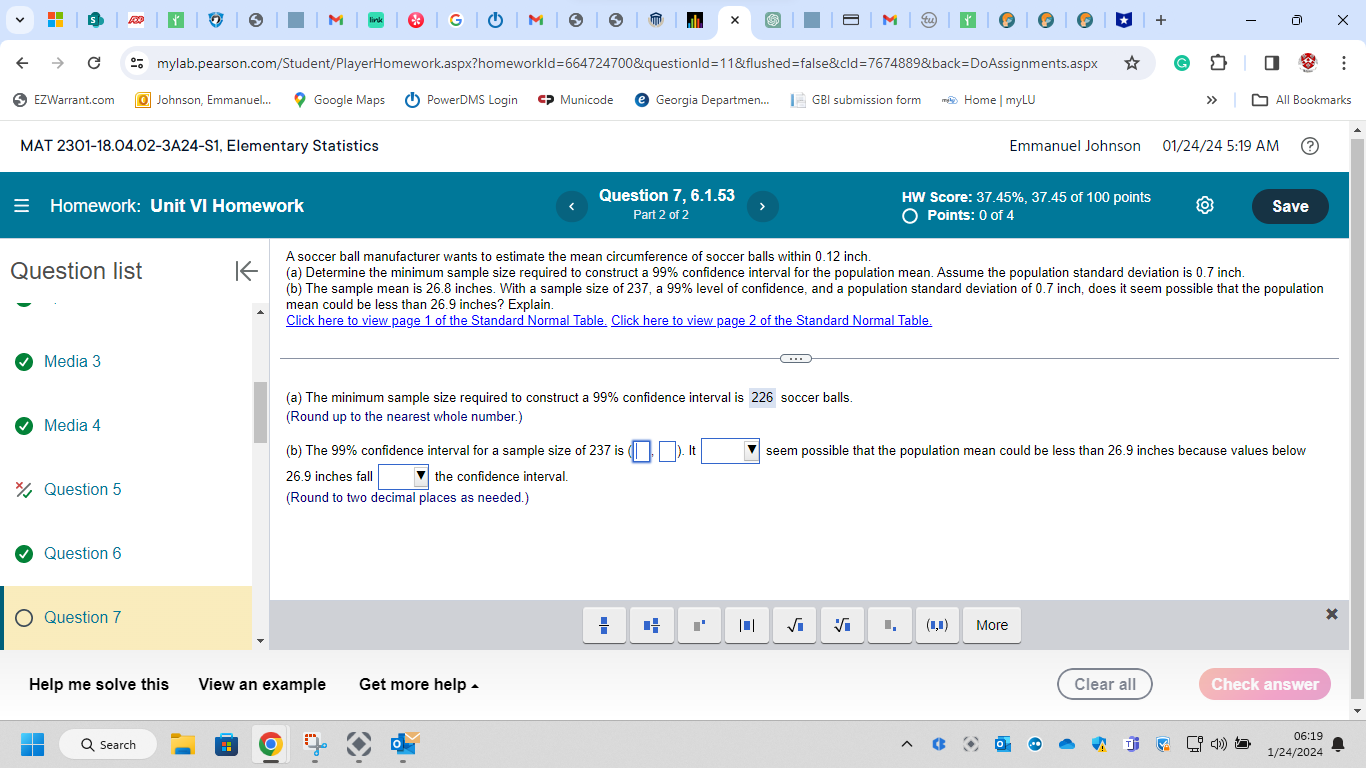1366x768 pixels.
Task: Insert an exponent using the math palette
Action: click(x=699, y=625)
